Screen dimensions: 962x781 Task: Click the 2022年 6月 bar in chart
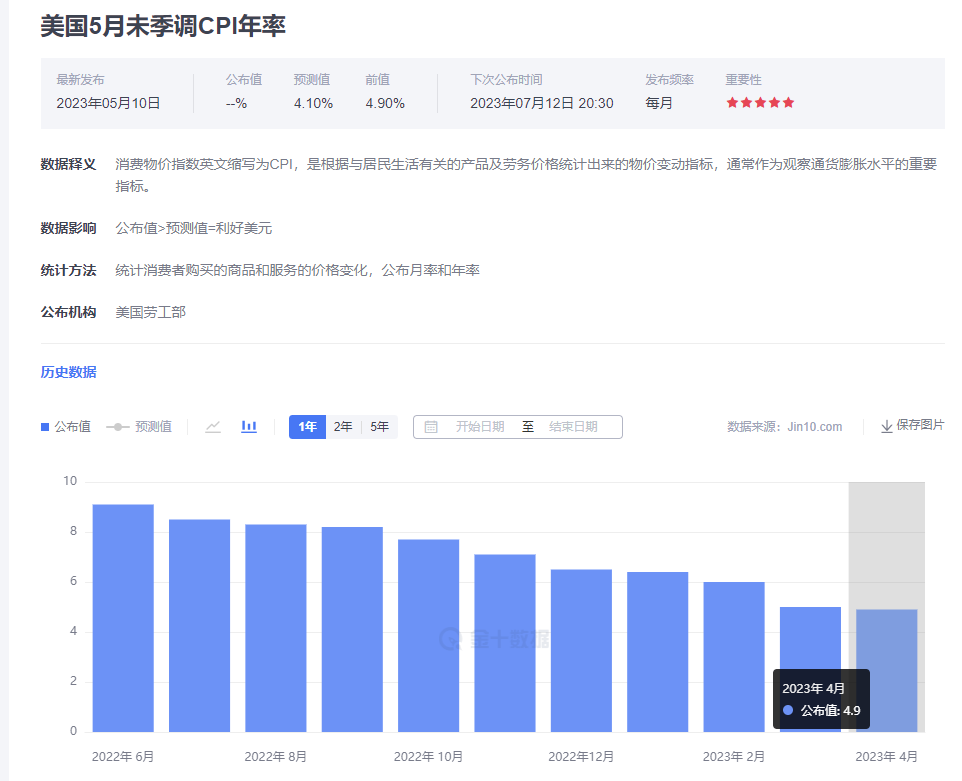123,618
